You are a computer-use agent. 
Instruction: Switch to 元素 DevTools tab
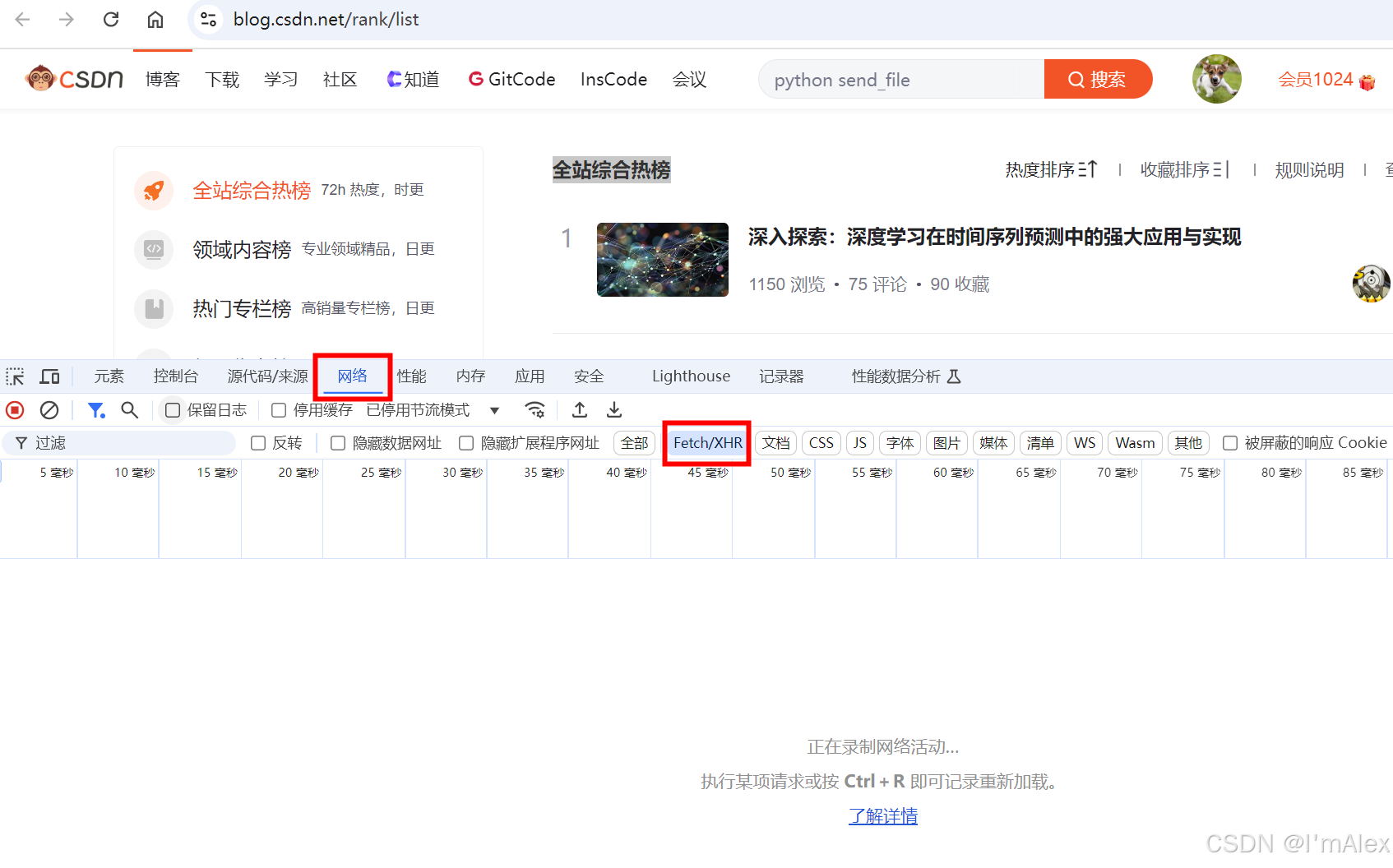(x=109, y=376)
